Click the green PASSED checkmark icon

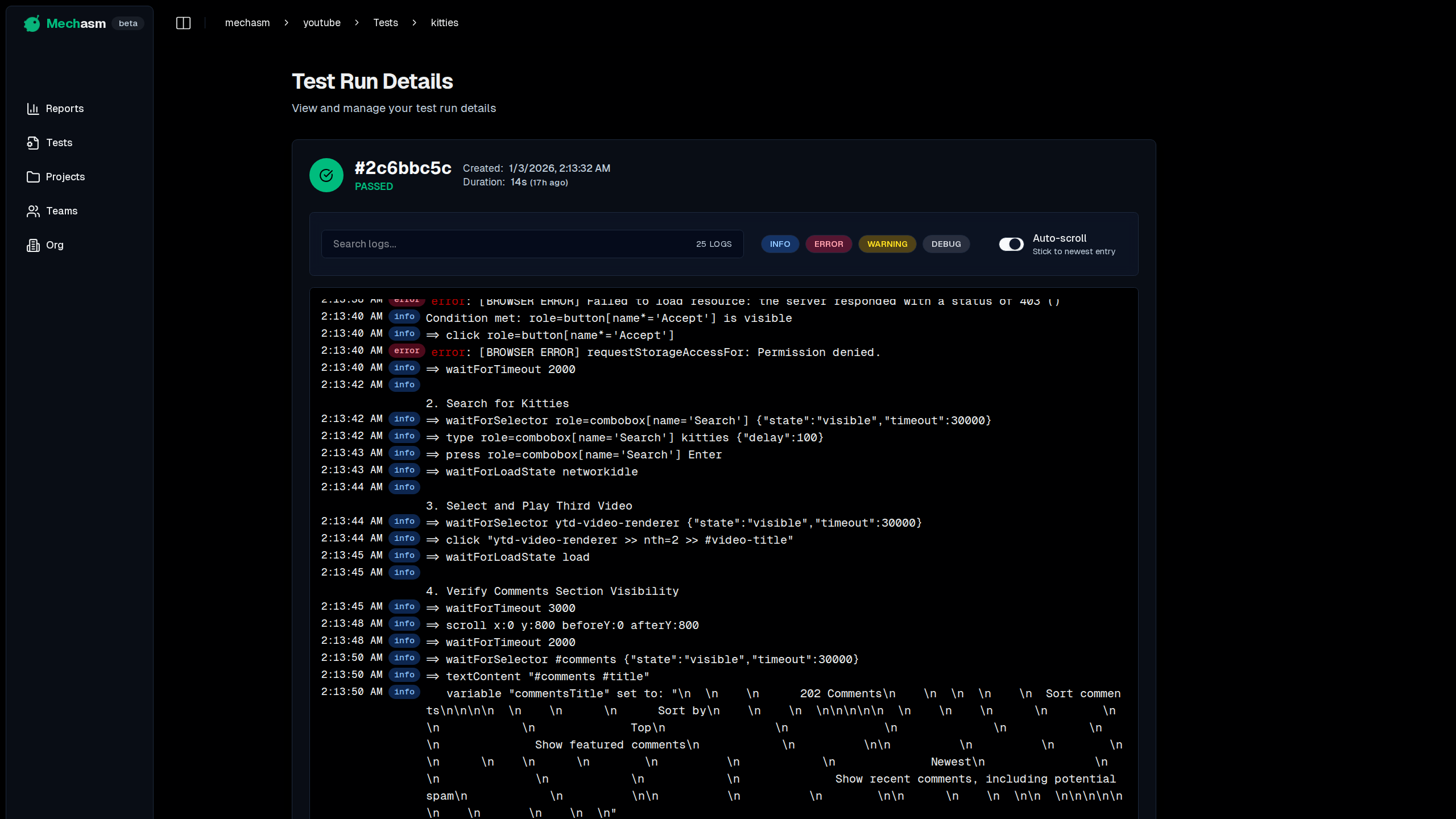pos(326,175)
